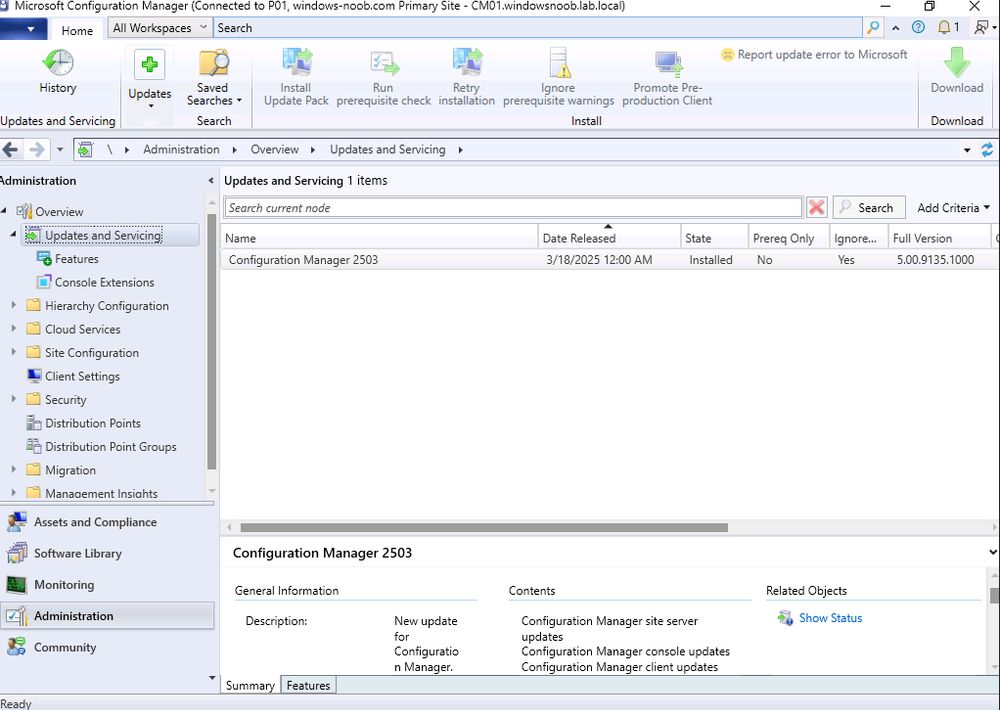The height and width of the screenshot is (710, 1000).
Task: Sort by State column header
Action: pyautogui.click(x=714, y=238)
